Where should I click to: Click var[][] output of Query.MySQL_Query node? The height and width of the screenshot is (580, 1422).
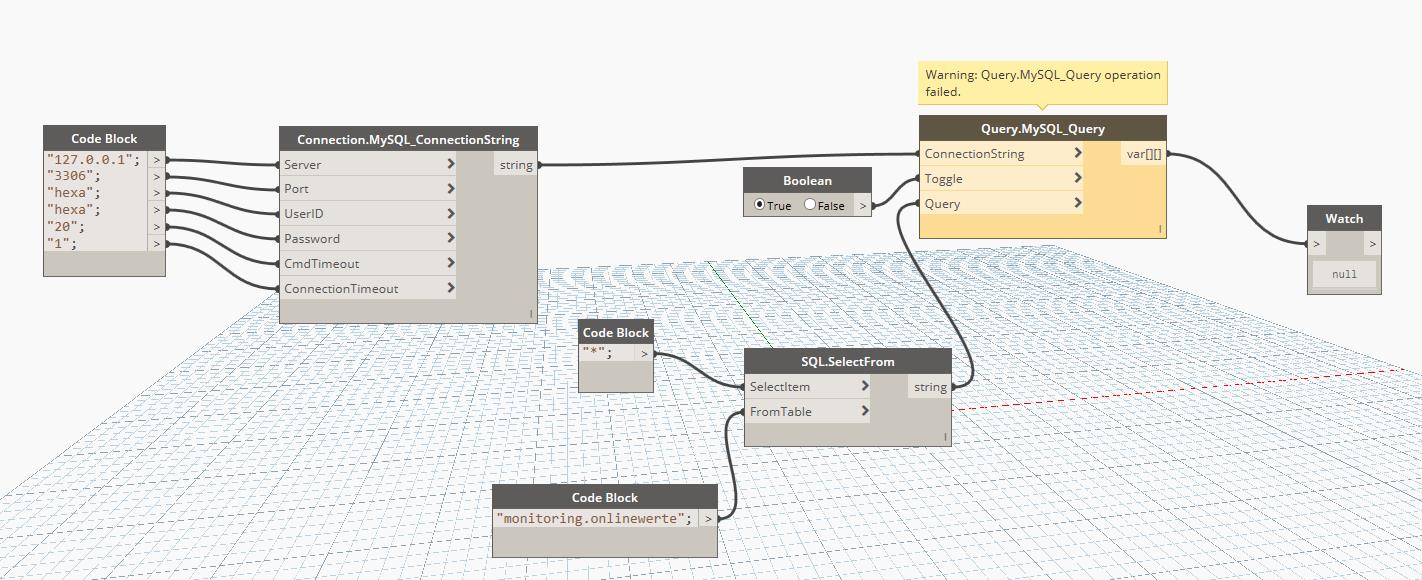point(1143,154)
